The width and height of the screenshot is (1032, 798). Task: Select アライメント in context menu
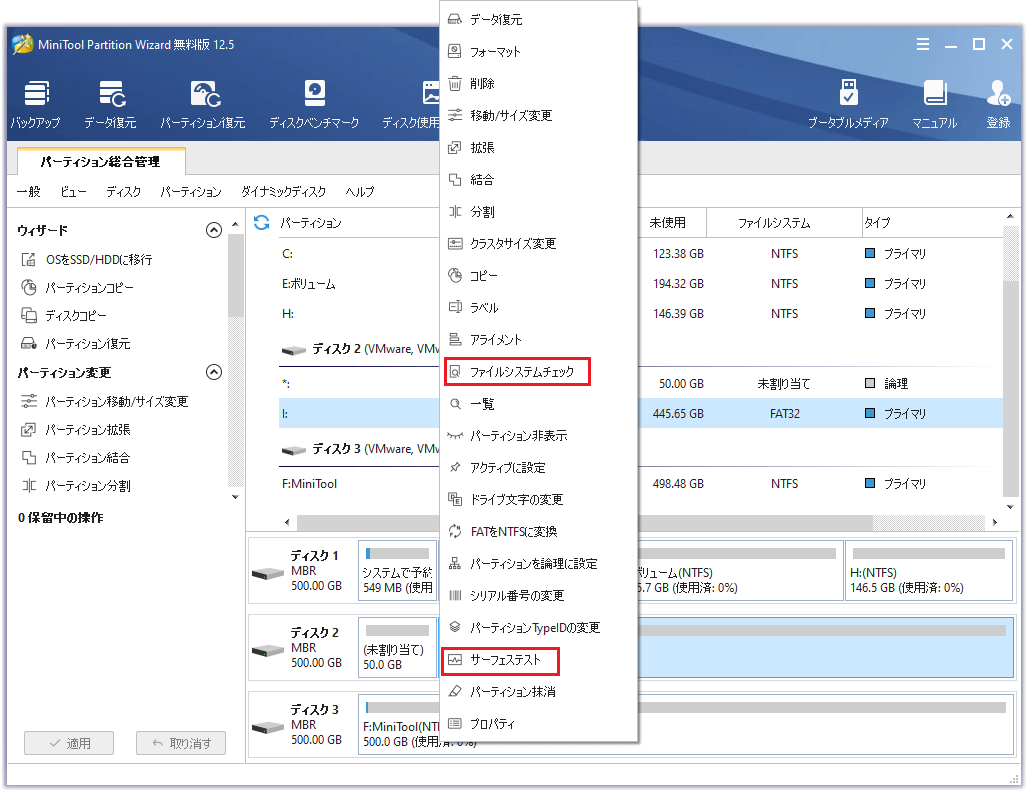pyautogui.click(x=538, y=340)
